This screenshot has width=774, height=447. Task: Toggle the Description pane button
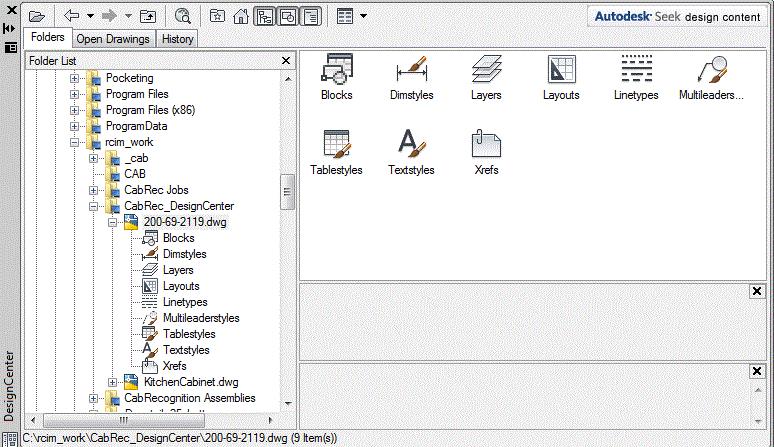311,16
